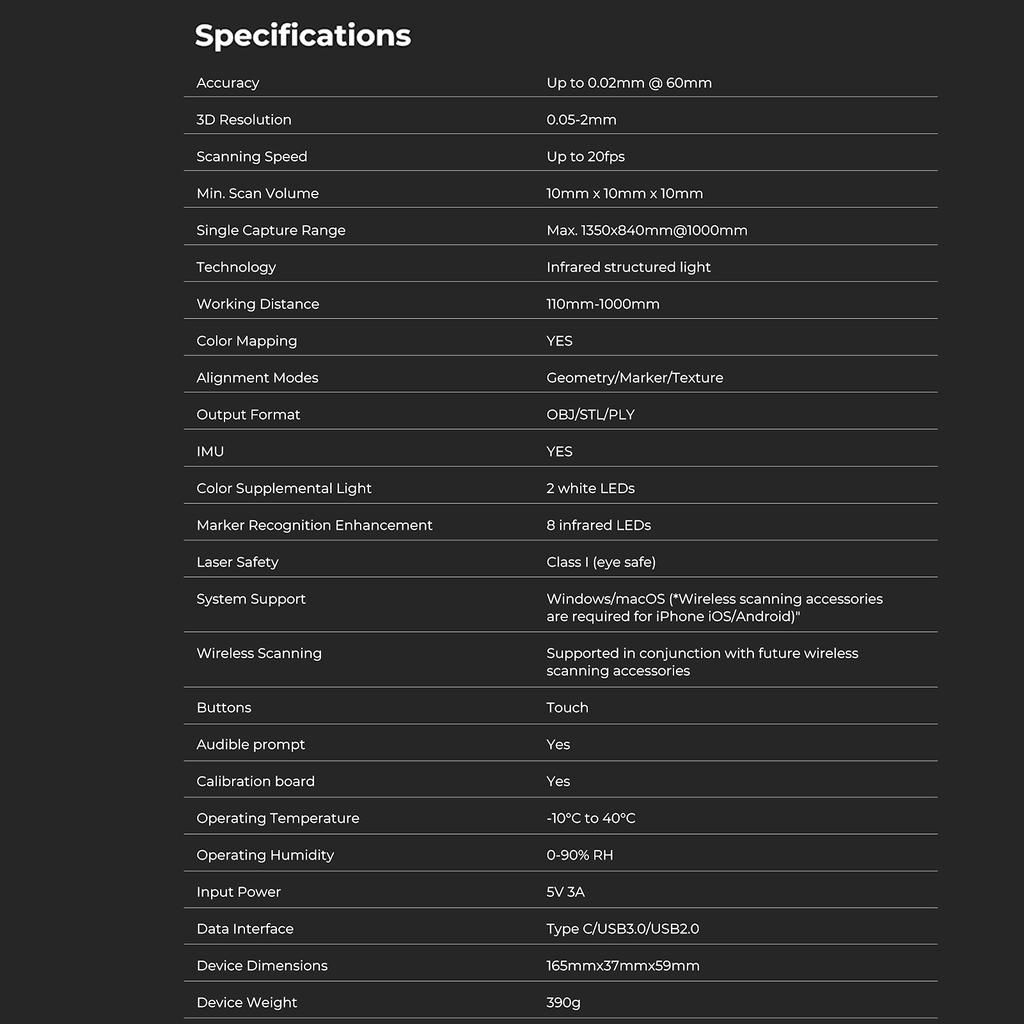Click the 'Class I (eye safe)' value
The image size is (1024, 1024).
tap(601, 562)
